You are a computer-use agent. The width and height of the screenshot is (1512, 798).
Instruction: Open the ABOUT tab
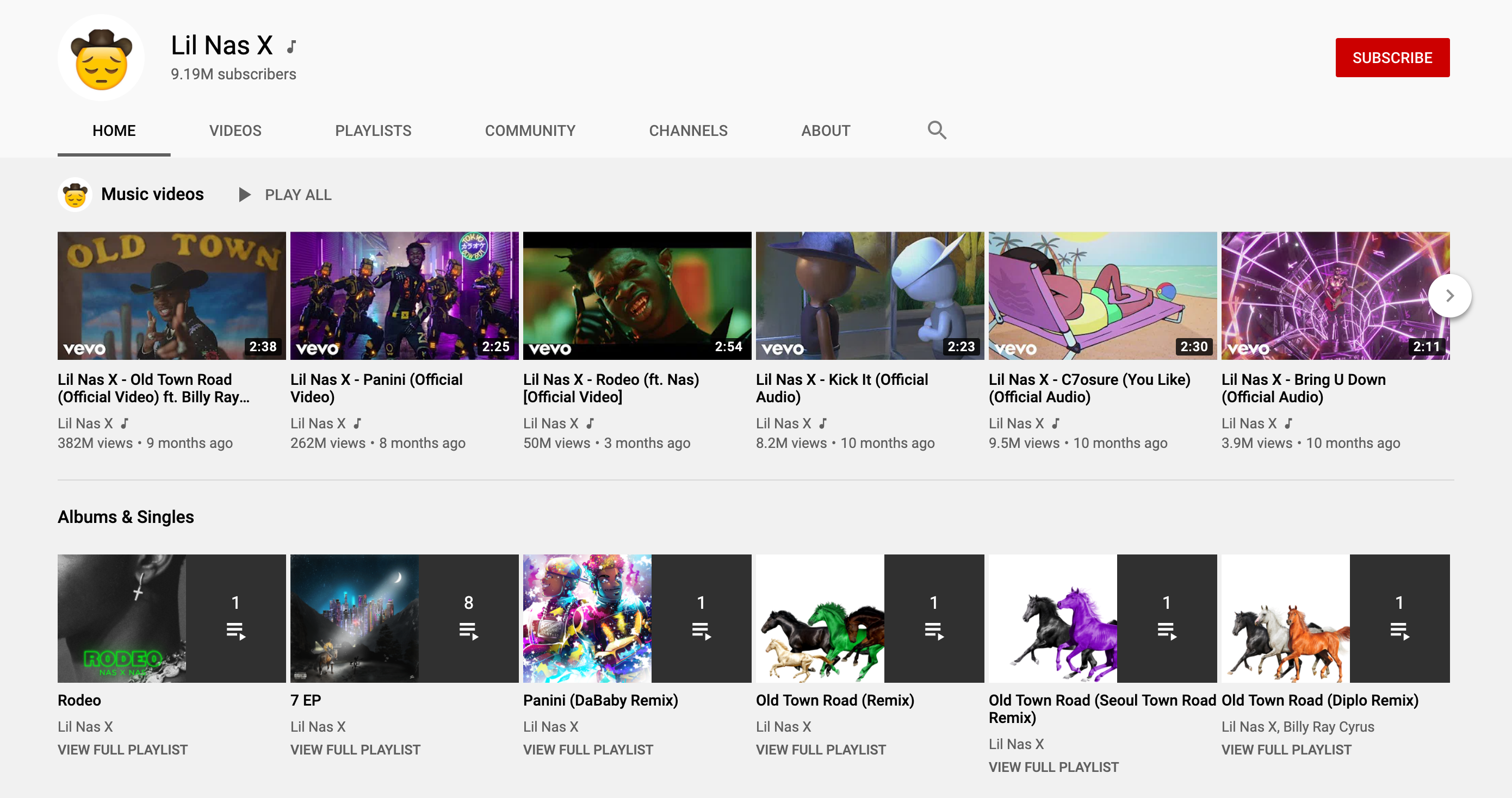[825, 130]
